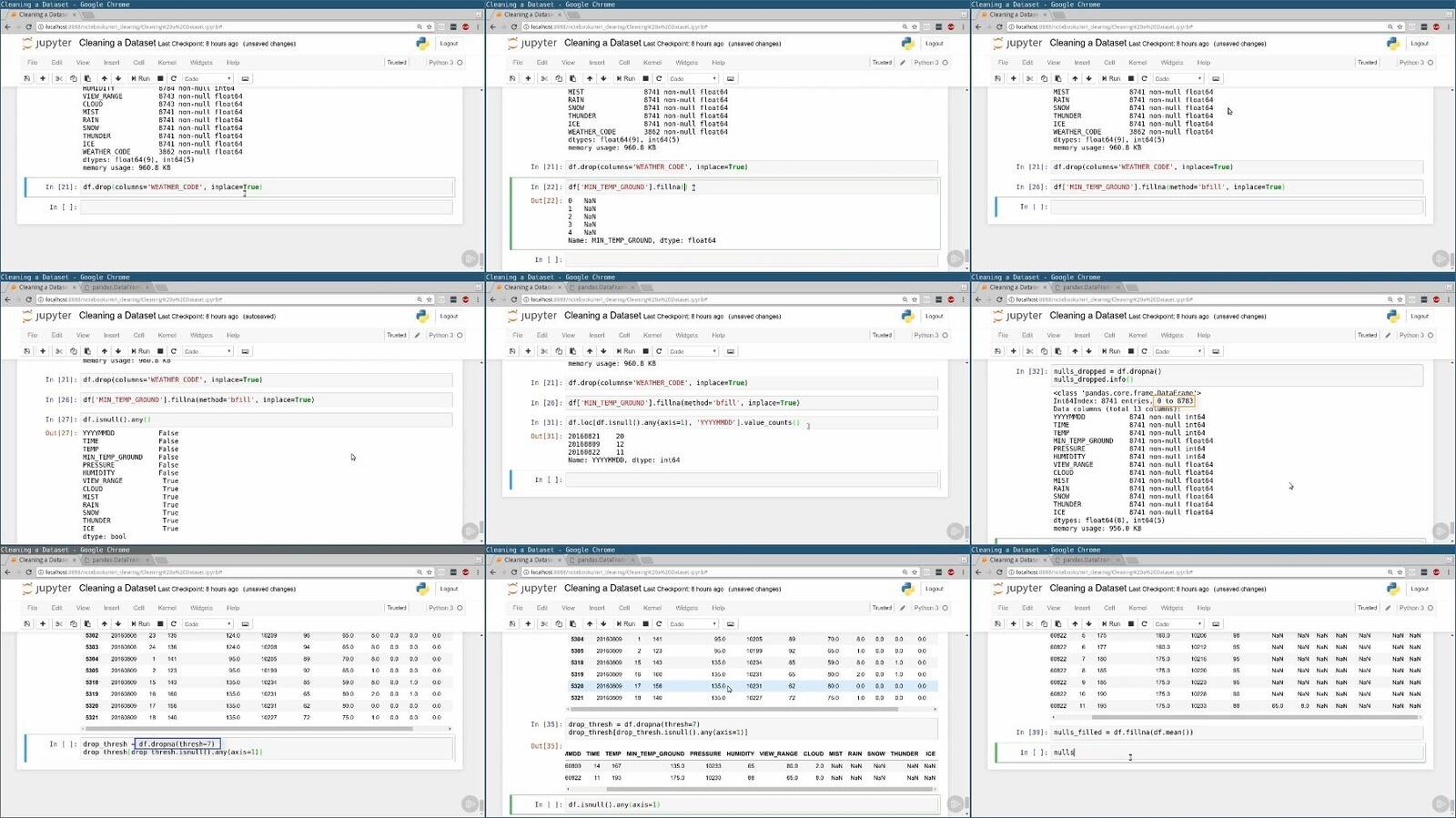
Task: Move the cell up in the In [32] notebook
Action: tap(1074, 351)
